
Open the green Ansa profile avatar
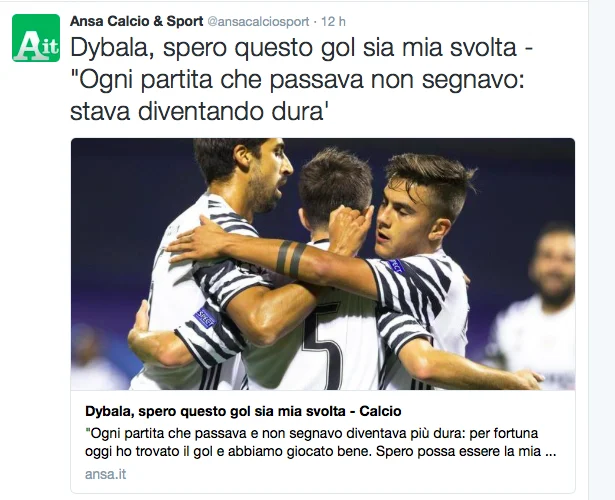pyautogui.click(x=36, y=38)
